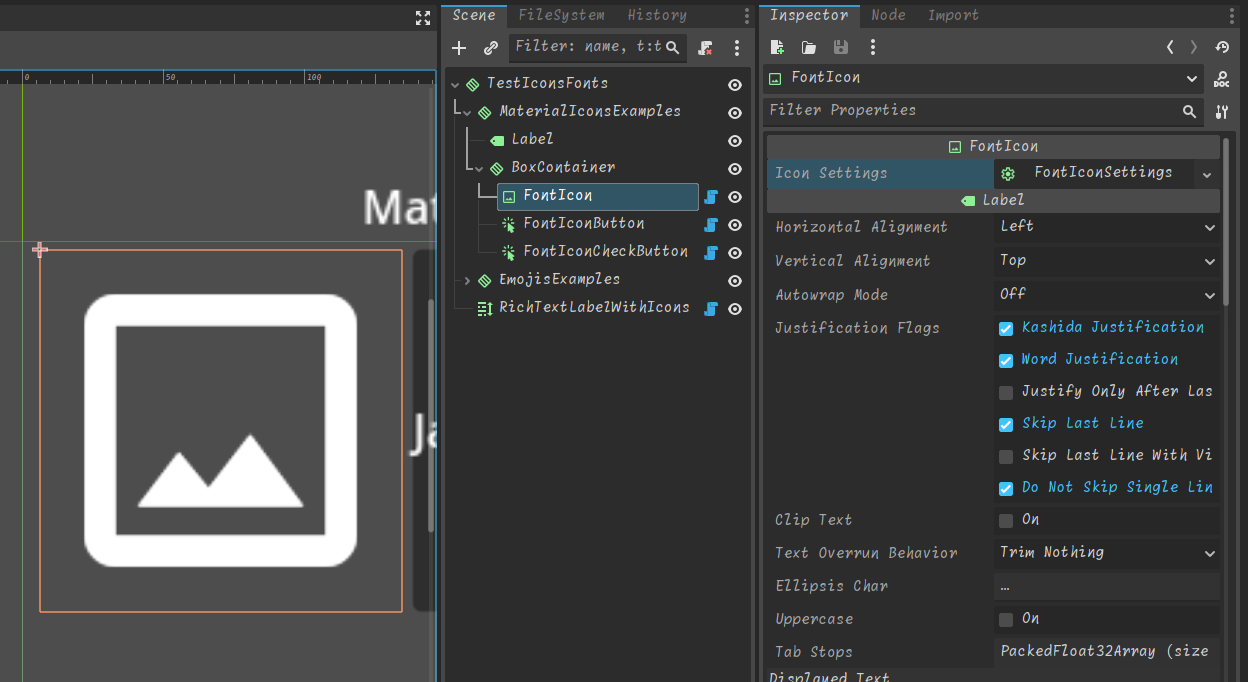Open property display settings sliders icon
1248x682 pixels.
(x=1222, y=111)
